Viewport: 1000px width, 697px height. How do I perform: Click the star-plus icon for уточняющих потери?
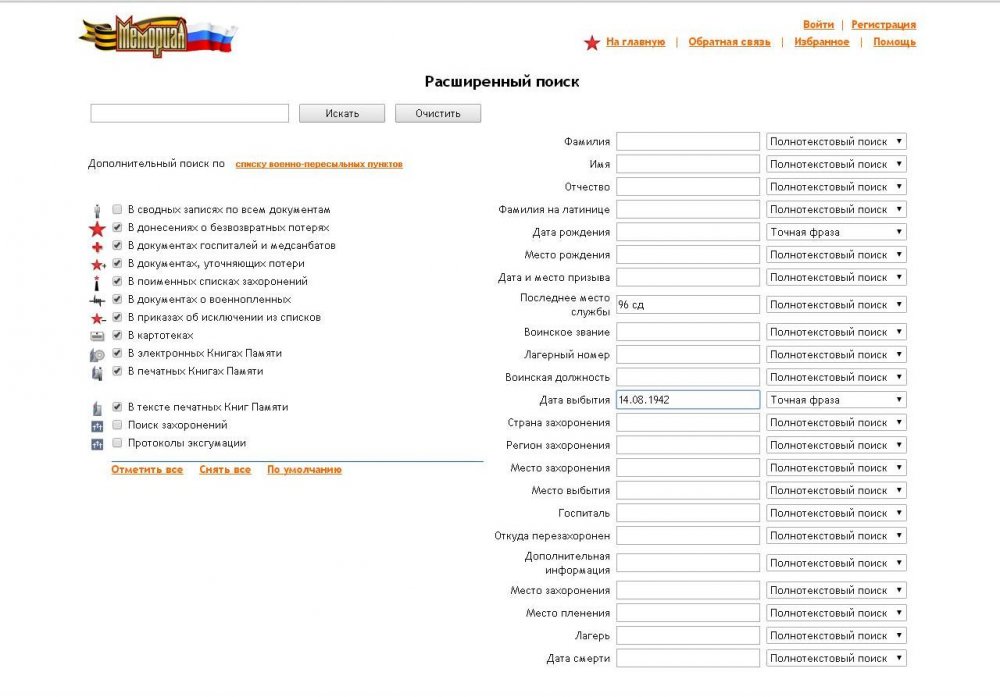pos(98,264)
